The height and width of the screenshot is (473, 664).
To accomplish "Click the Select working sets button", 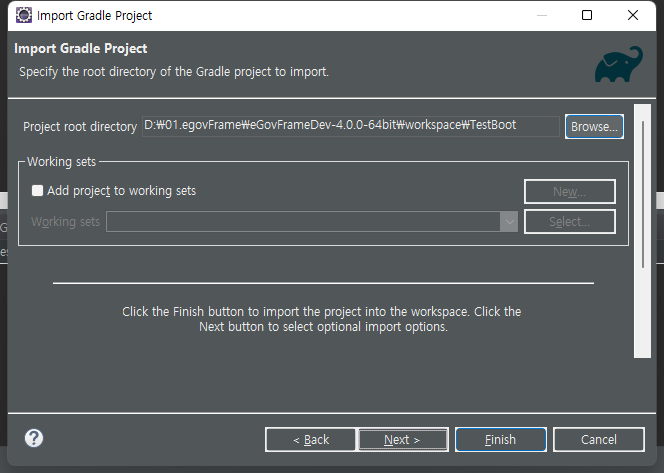I will [570, 221].
